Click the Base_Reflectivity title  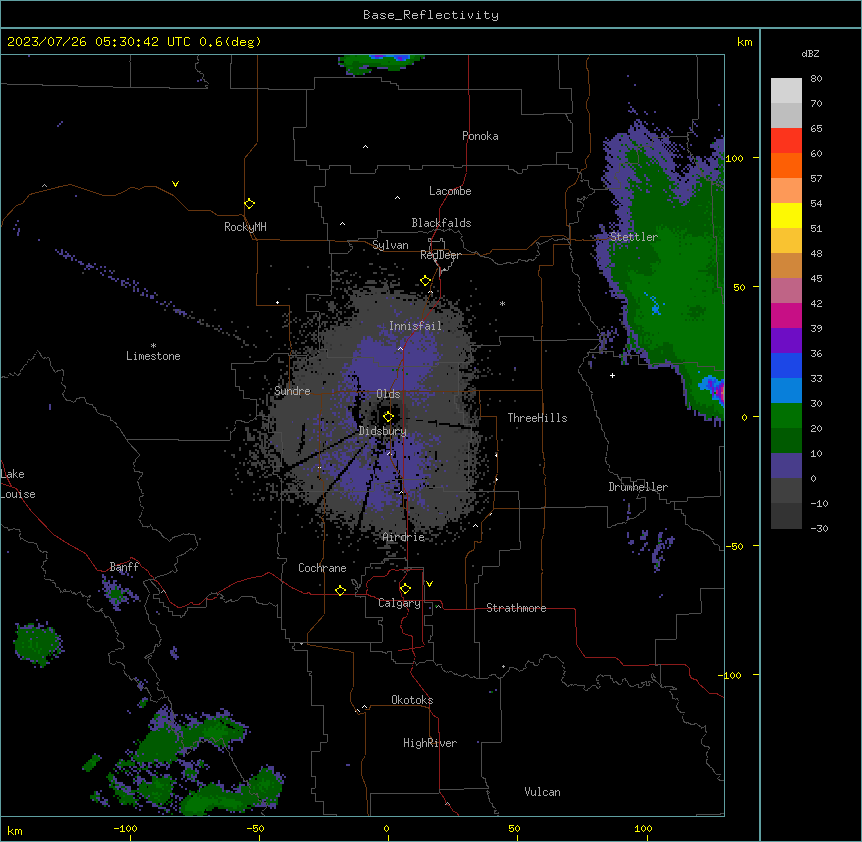click(431, 15)
